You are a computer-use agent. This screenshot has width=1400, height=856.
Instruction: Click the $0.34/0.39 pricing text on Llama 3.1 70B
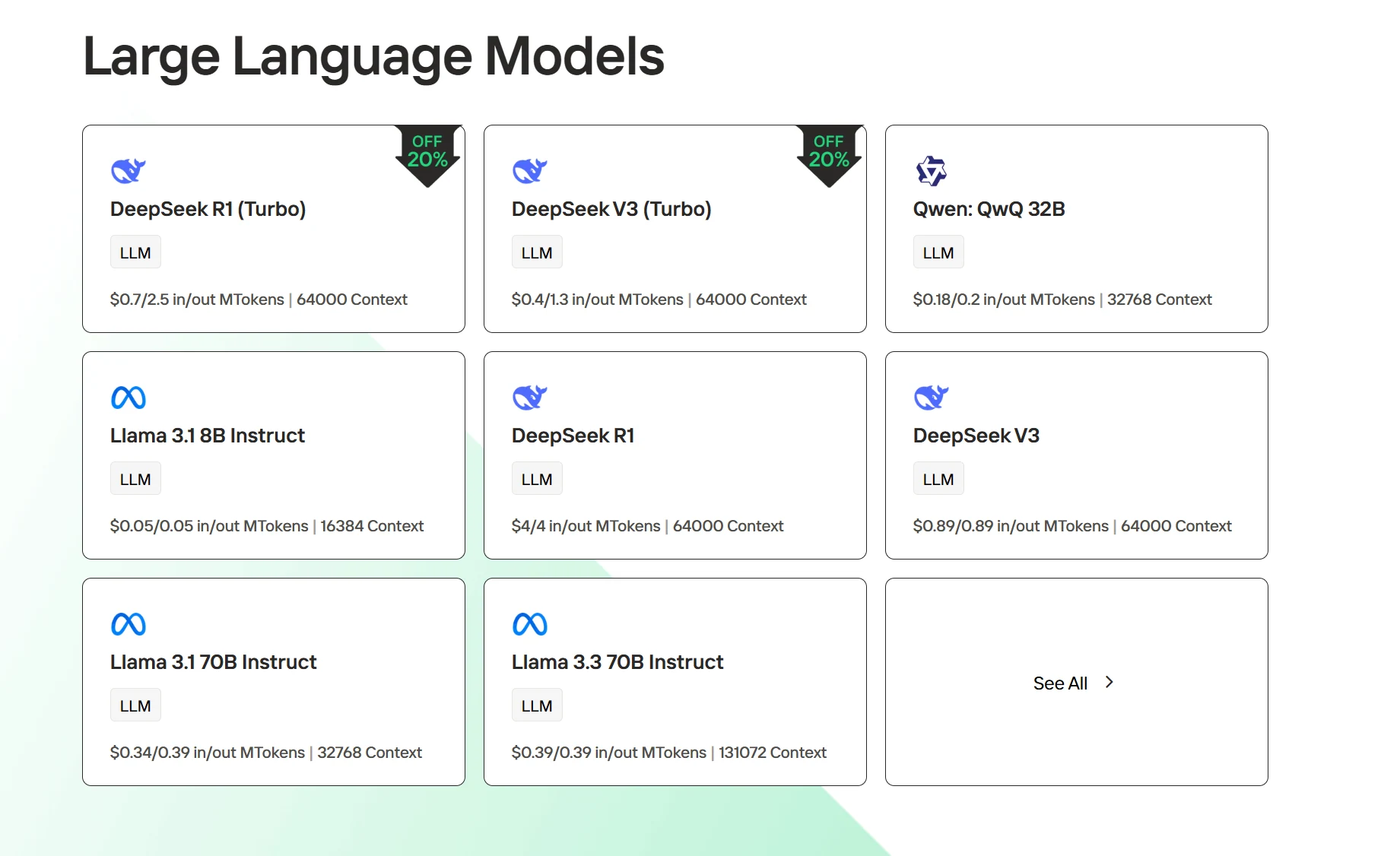[x=208, y=753]
